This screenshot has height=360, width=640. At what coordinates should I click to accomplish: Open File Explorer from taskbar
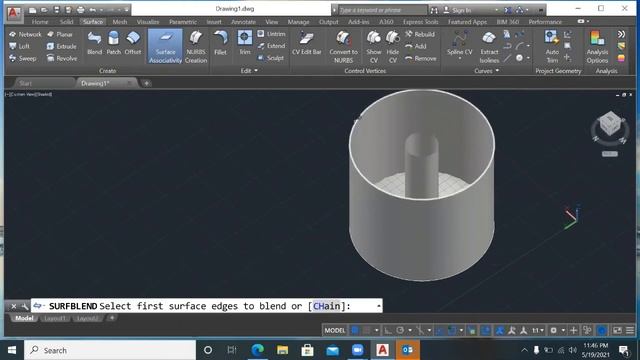(x=282, y=350)
